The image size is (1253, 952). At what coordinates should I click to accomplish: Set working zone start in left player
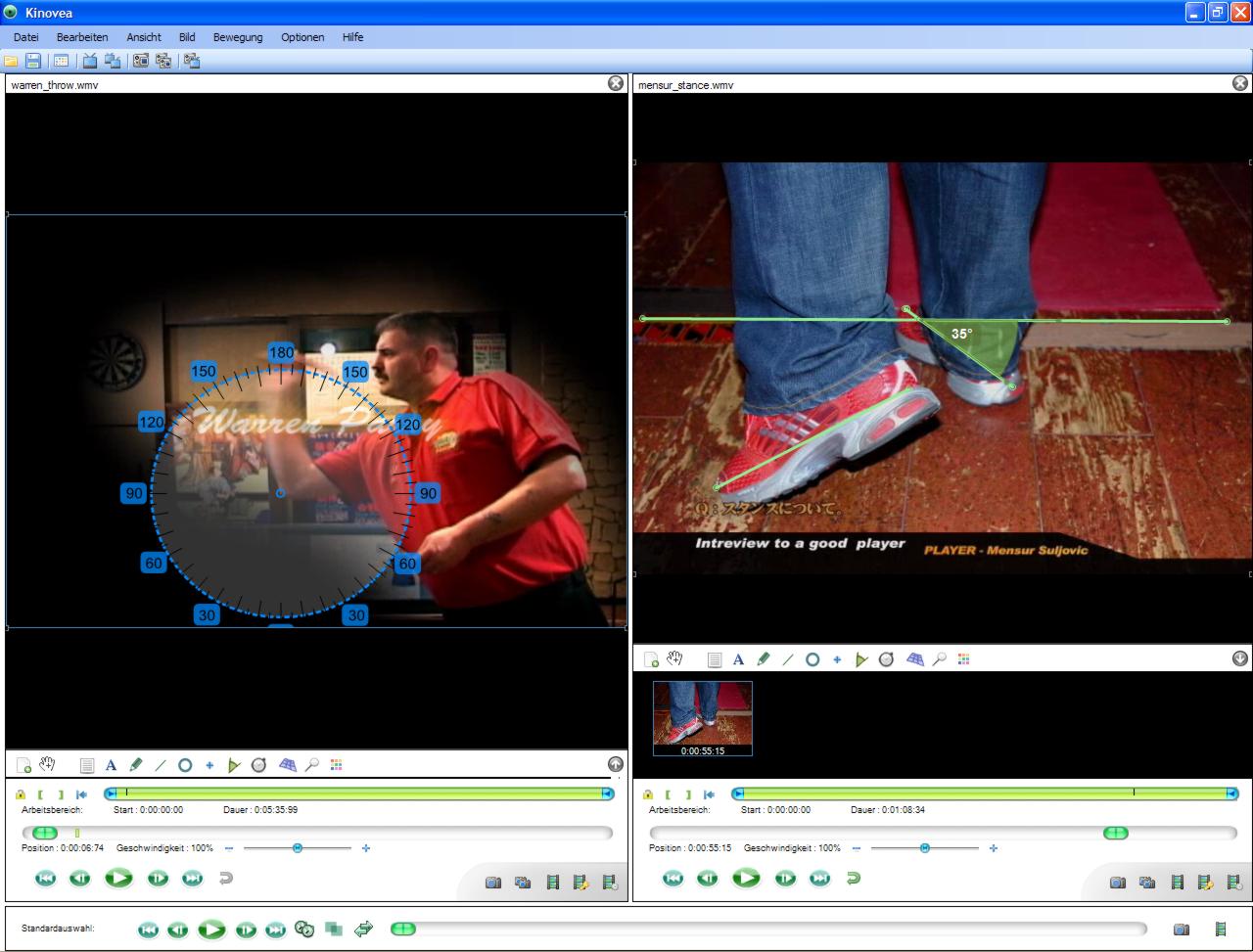(40, 794)
